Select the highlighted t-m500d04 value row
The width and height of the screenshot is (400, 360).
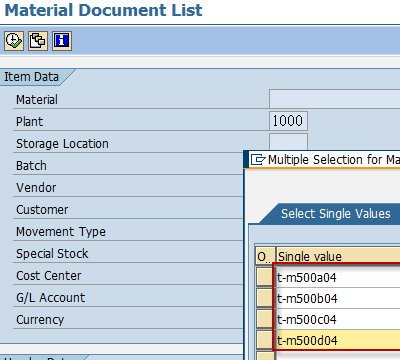click(338, 340)
